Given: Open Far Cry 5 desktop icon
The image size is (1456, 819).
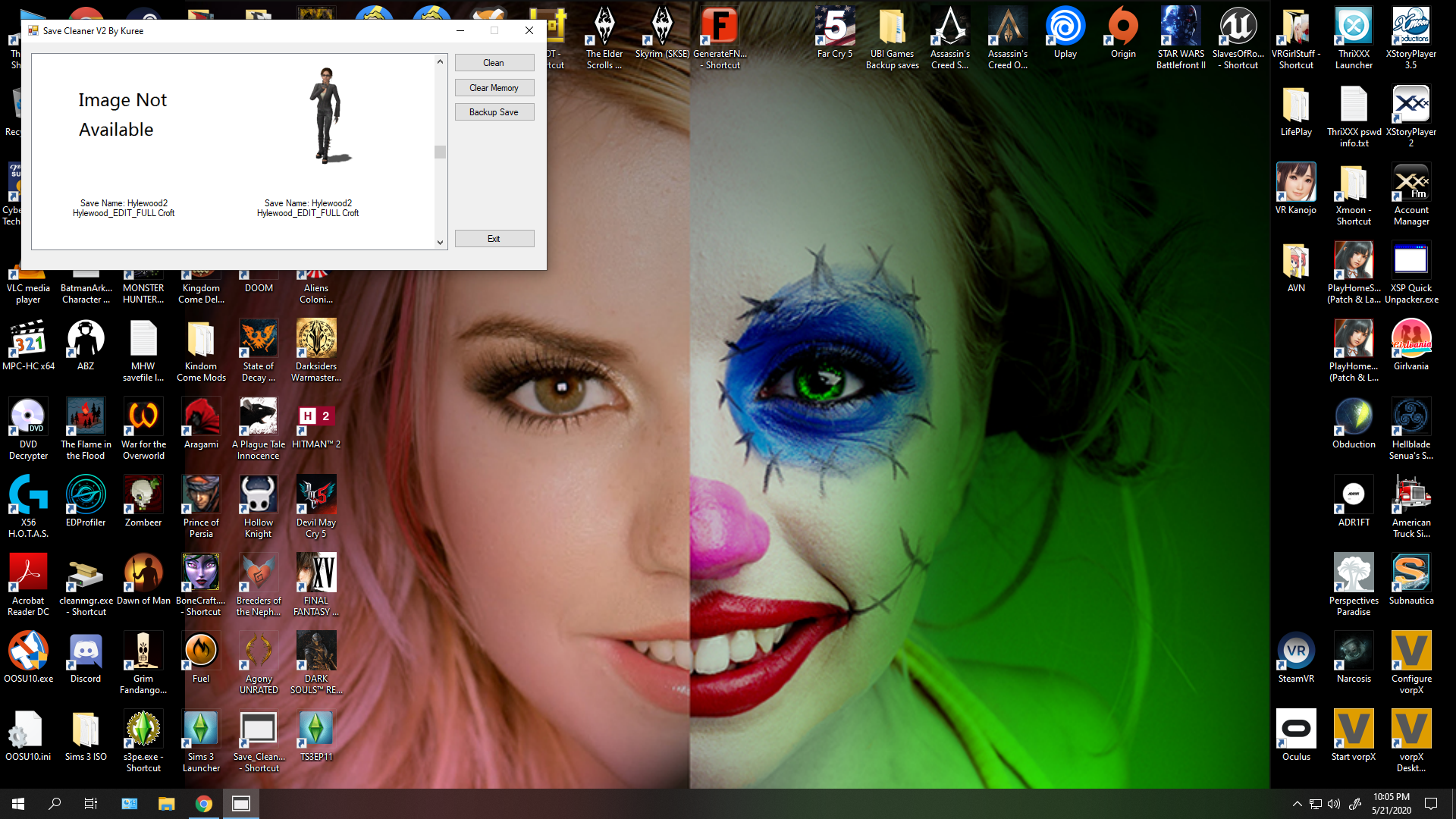Looking at the screenshot, I should point(834,33).
